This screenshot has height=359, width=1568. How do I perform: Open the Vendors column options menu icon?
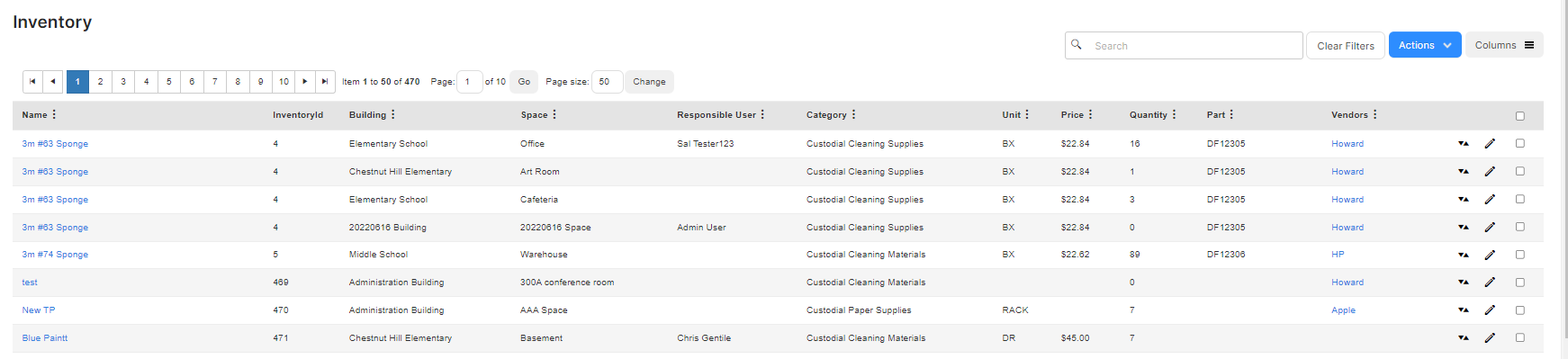[x=1374, y=114]
